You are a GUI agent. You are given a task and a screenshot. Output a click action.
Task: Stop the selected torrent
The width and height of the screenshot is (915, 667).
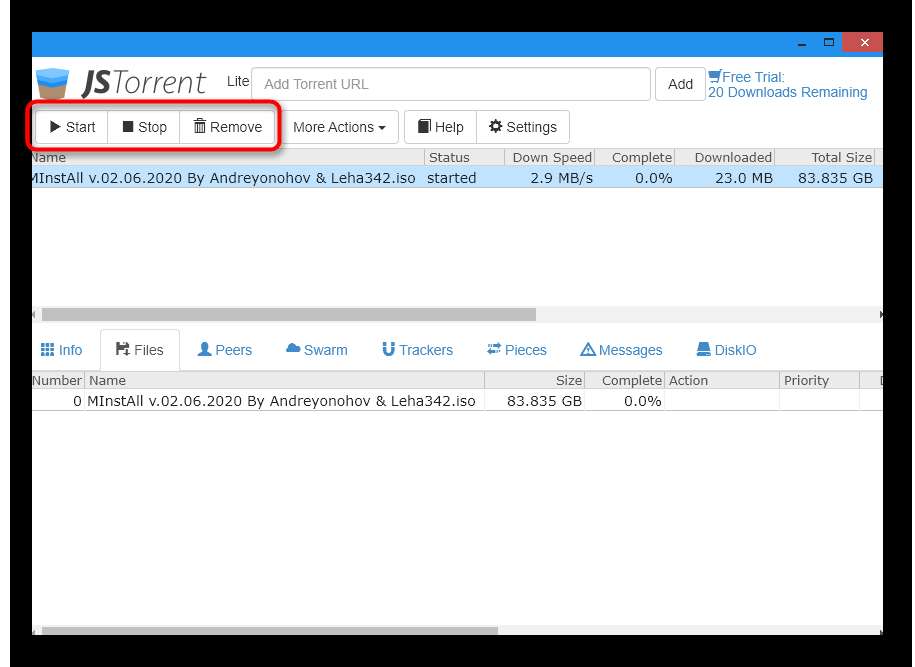coord(144,127)
